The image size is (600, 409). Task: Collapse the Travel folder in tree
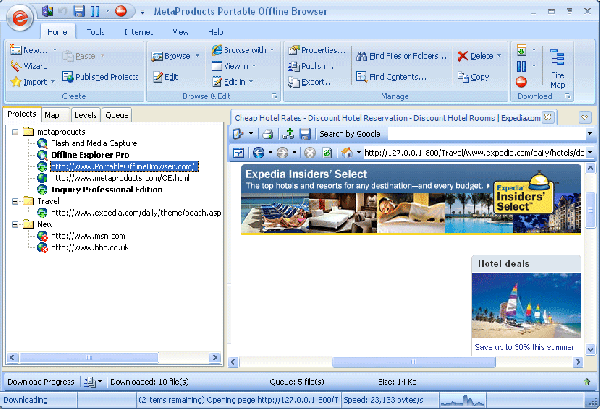pyautogui.click(x=16, y=200)
